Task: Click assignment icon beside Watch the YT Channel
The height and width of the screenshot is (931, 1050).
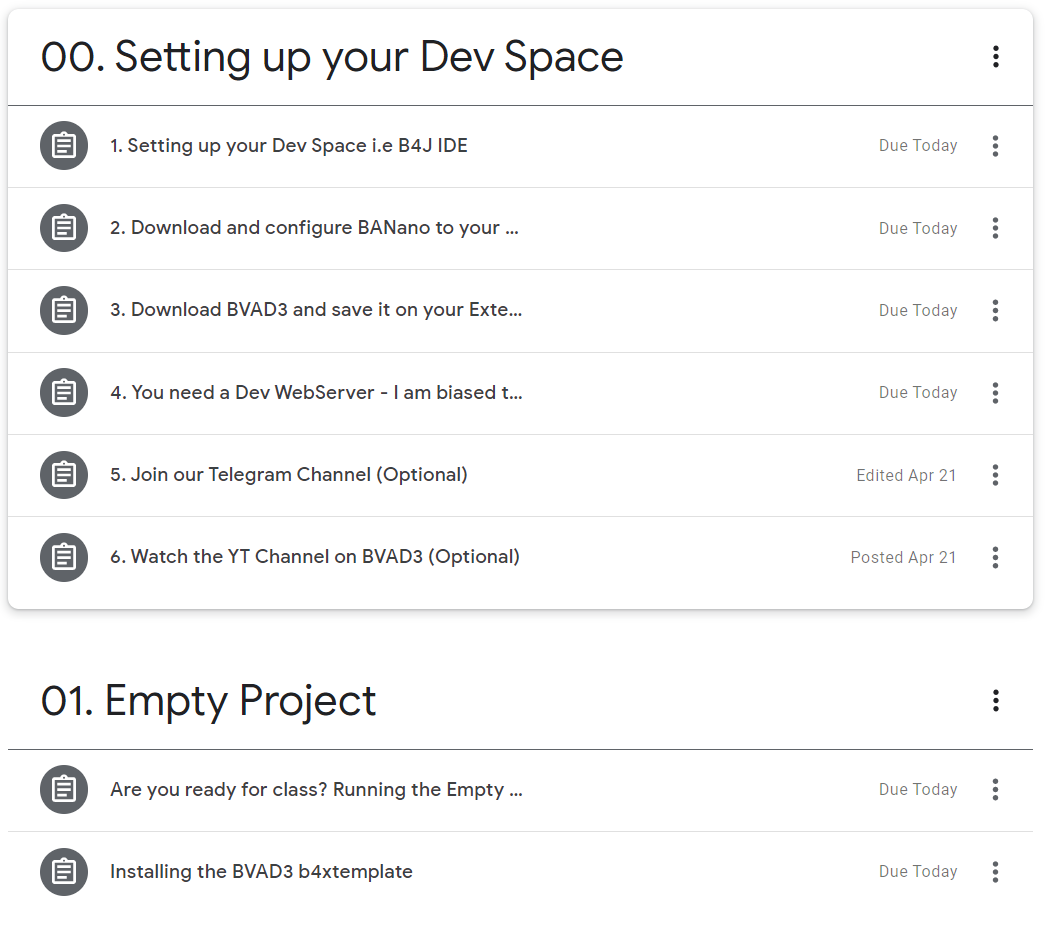Action: 64,556
